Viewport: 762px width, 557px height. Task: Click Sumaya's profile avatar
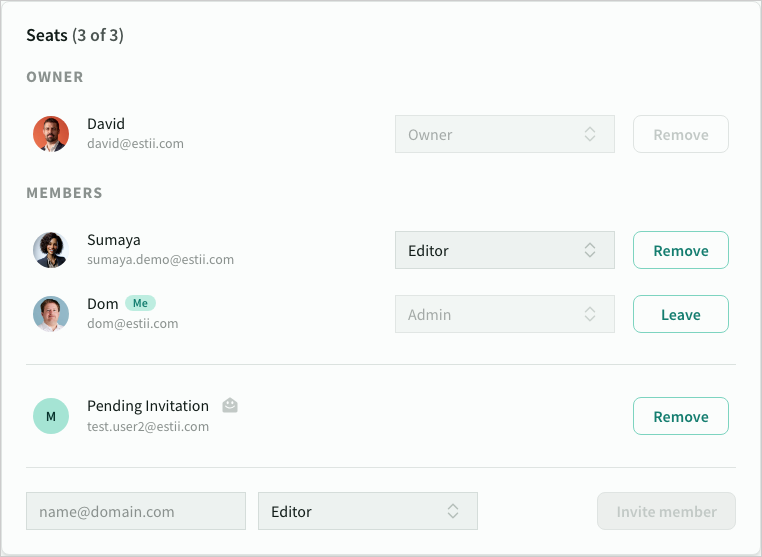(51, 250)
